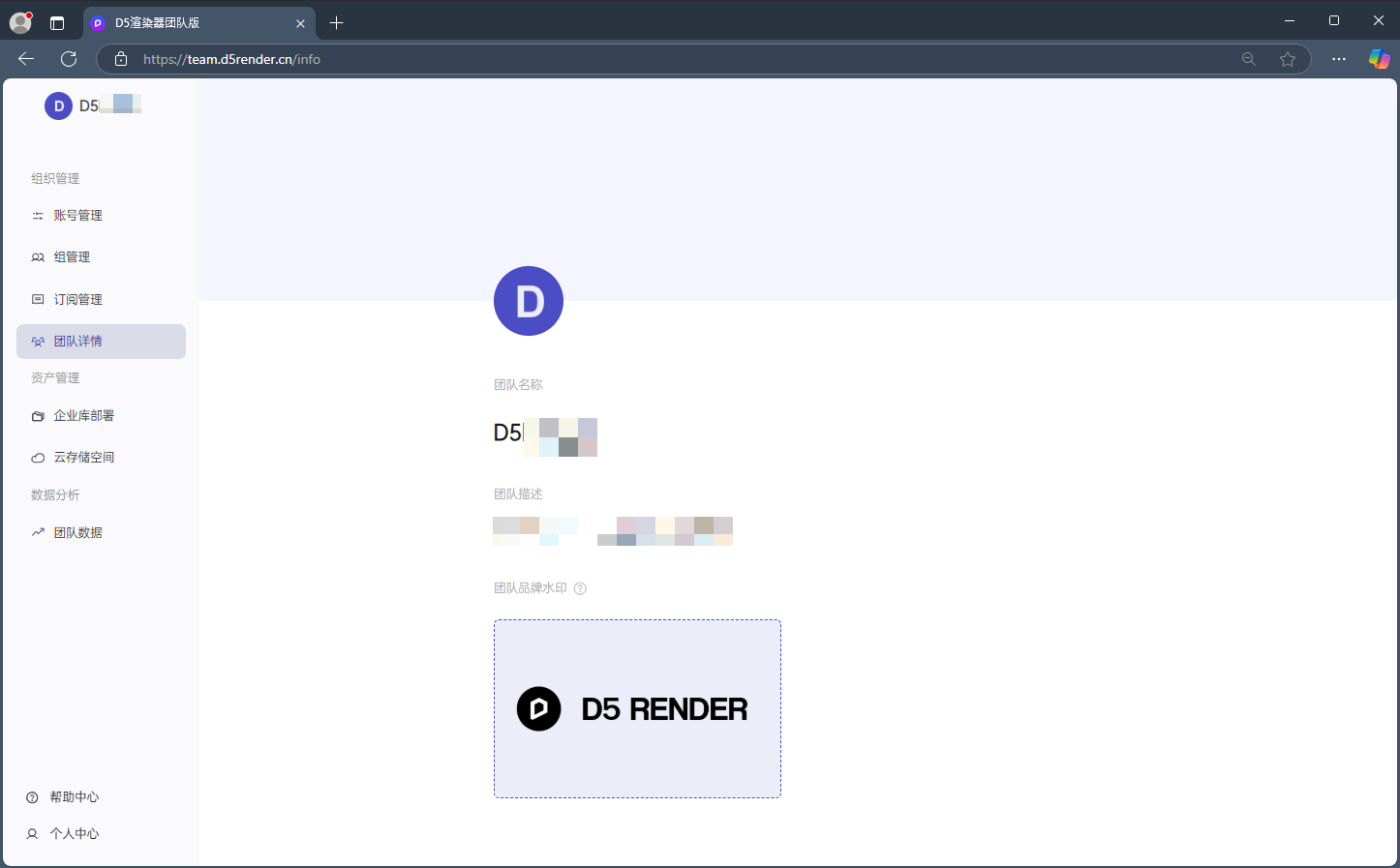Click the 团队详情 team icon
The height and width of the screenshot is (868, 1400).
38,342
